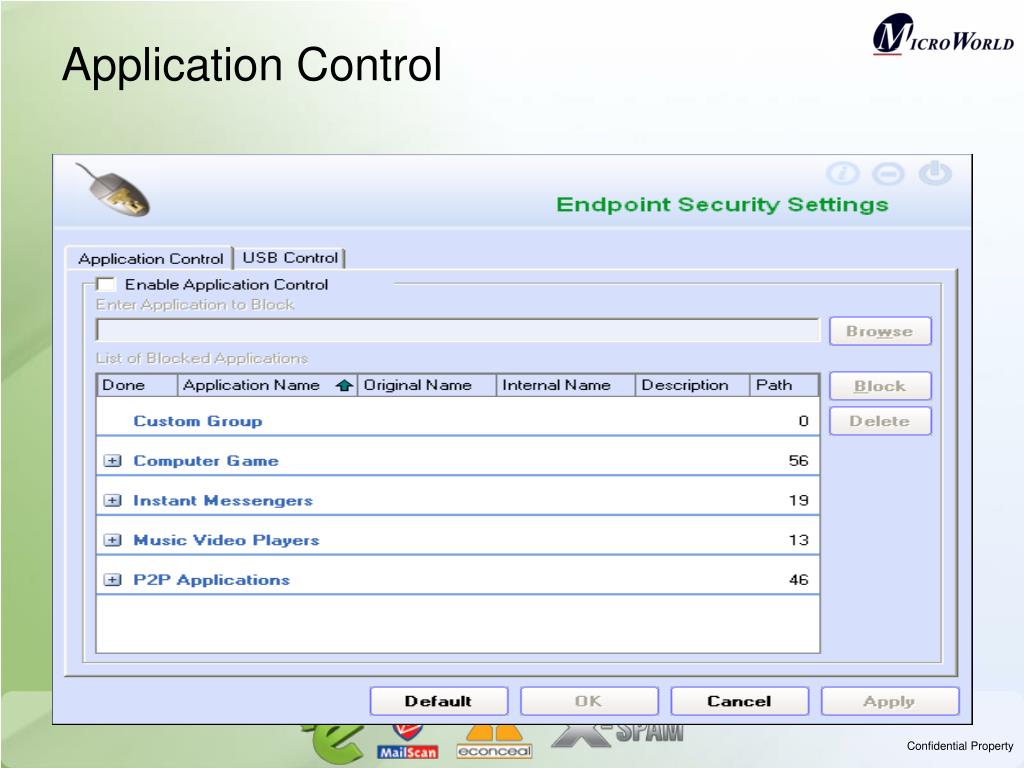The image size is (1024, 768).
Task: Expand the Music Video Players group
Action: coord(112,541)
